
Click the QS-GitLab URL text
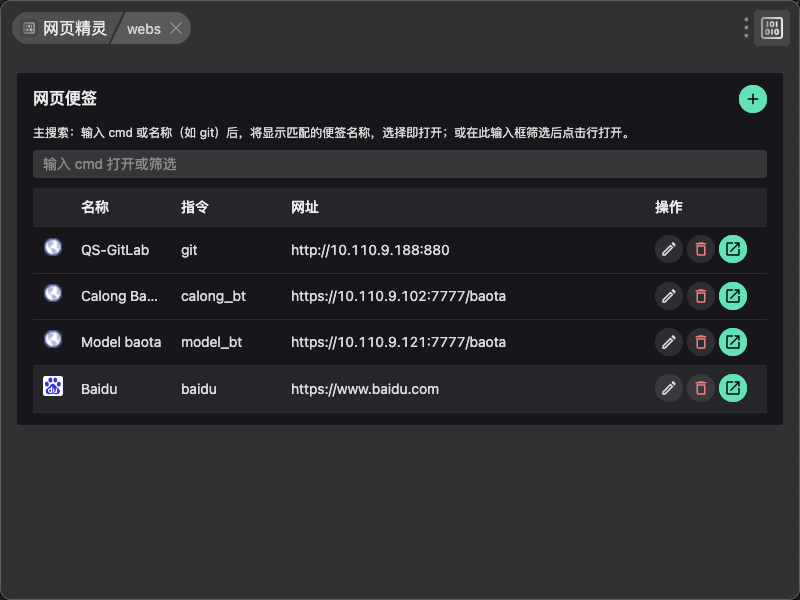(x=370, y=250)
